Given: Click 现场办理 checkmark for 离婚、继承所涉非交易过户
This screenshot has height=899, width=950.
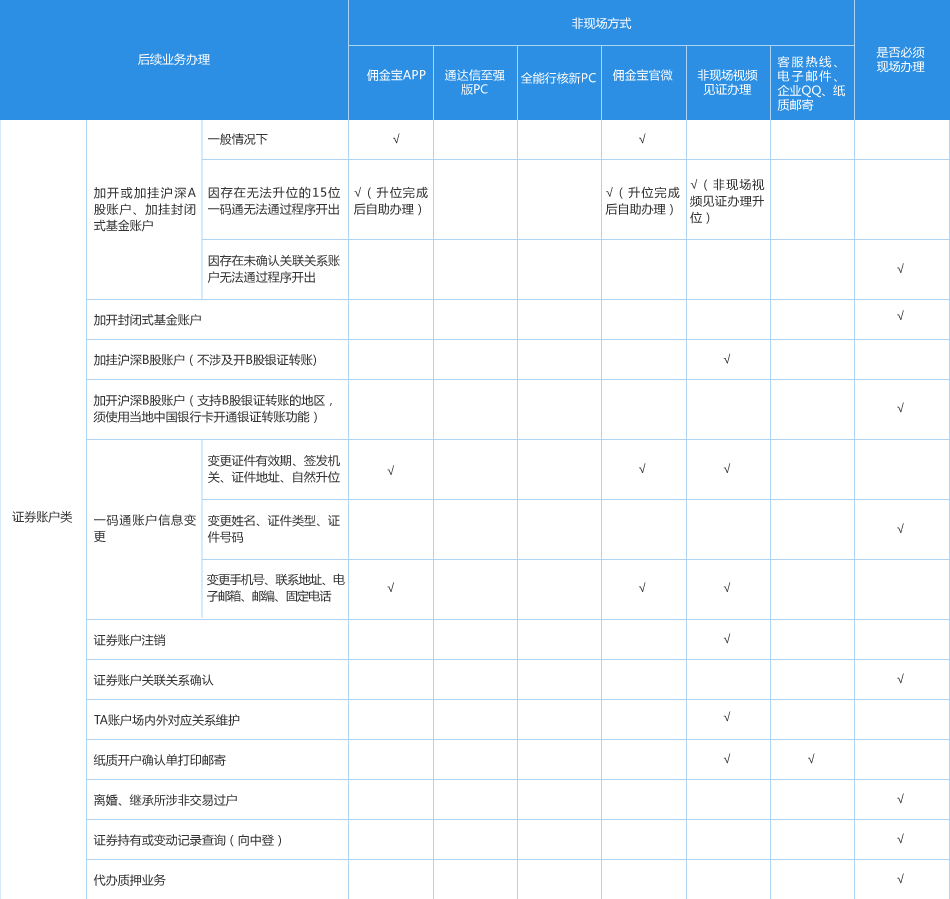Looking at the screenshot, I should coord(900,798).
